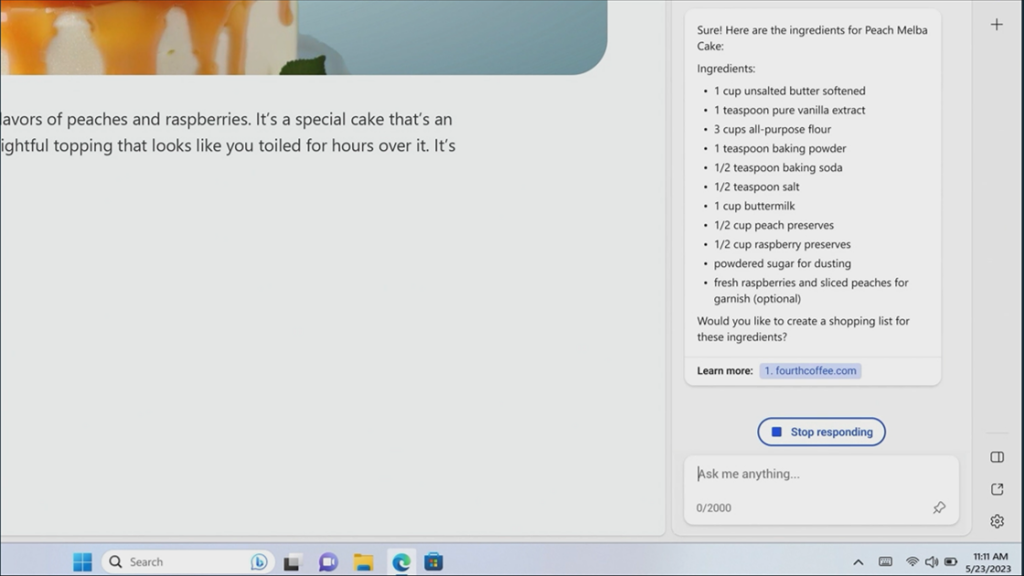Click the volume speaker icon
Image resolution: width=1024 pixels, height=576 pixels.
(x=931, y=562)
